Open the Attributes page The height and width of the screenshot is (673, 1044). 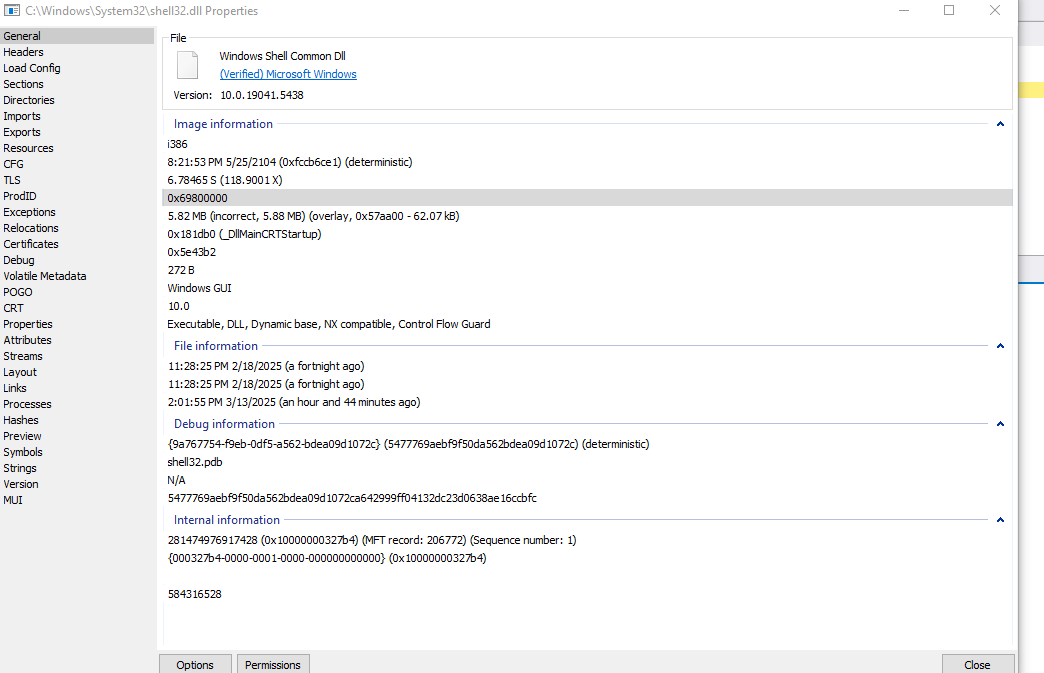pos(77,339)
